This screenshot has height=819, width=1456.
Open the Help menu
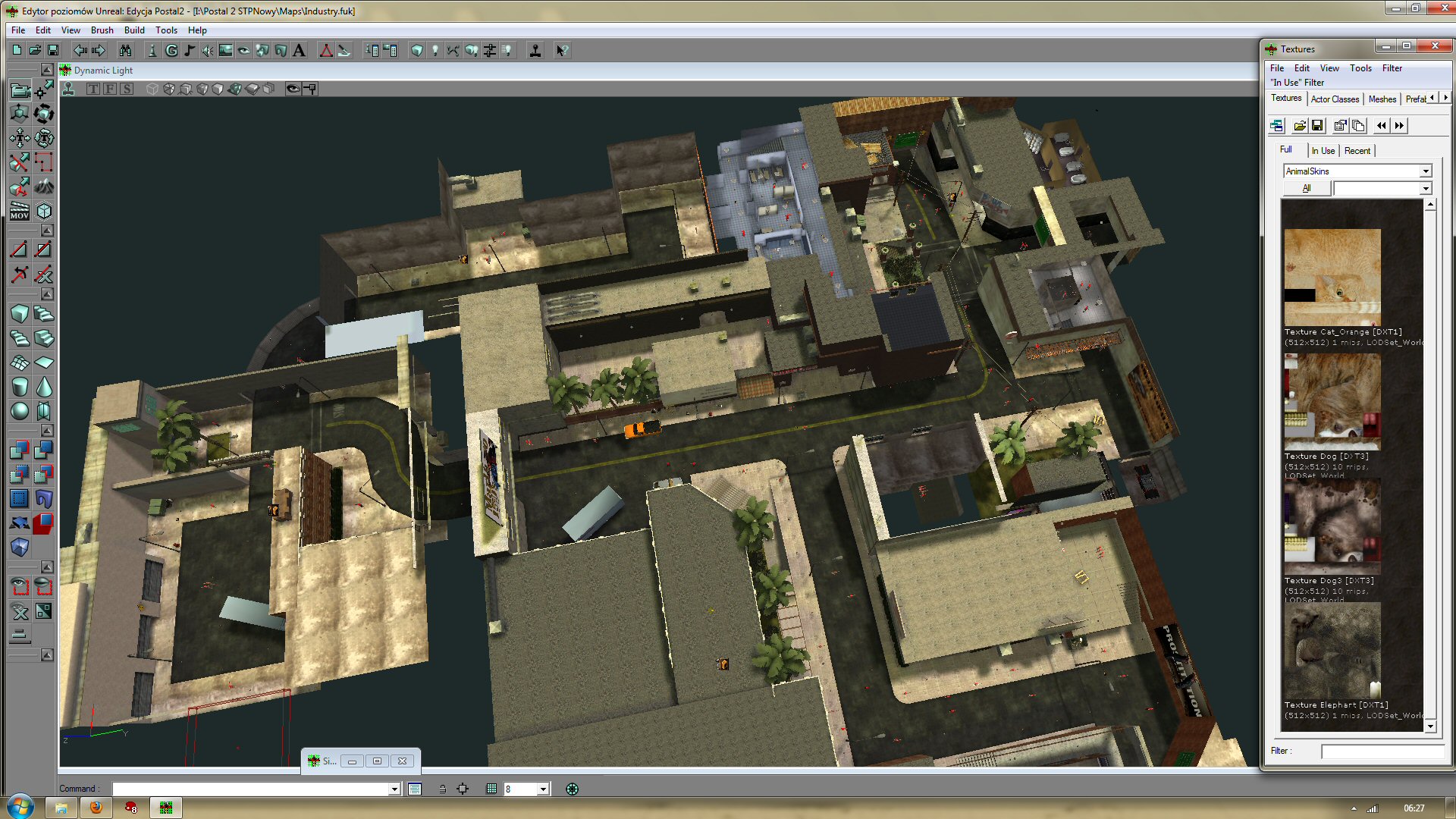(x=197, y=30)
